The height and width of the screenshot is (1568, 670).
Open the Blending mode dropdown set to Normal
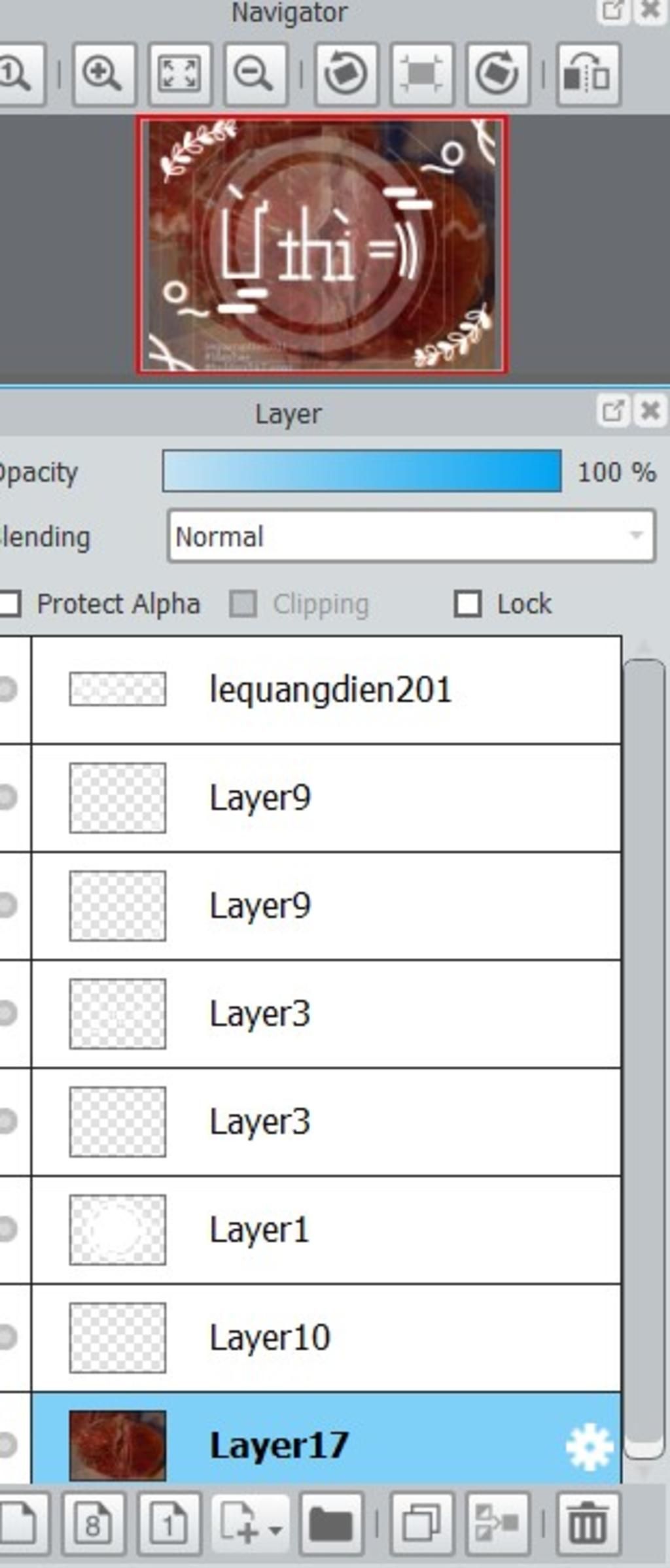(x=411, y=536)
